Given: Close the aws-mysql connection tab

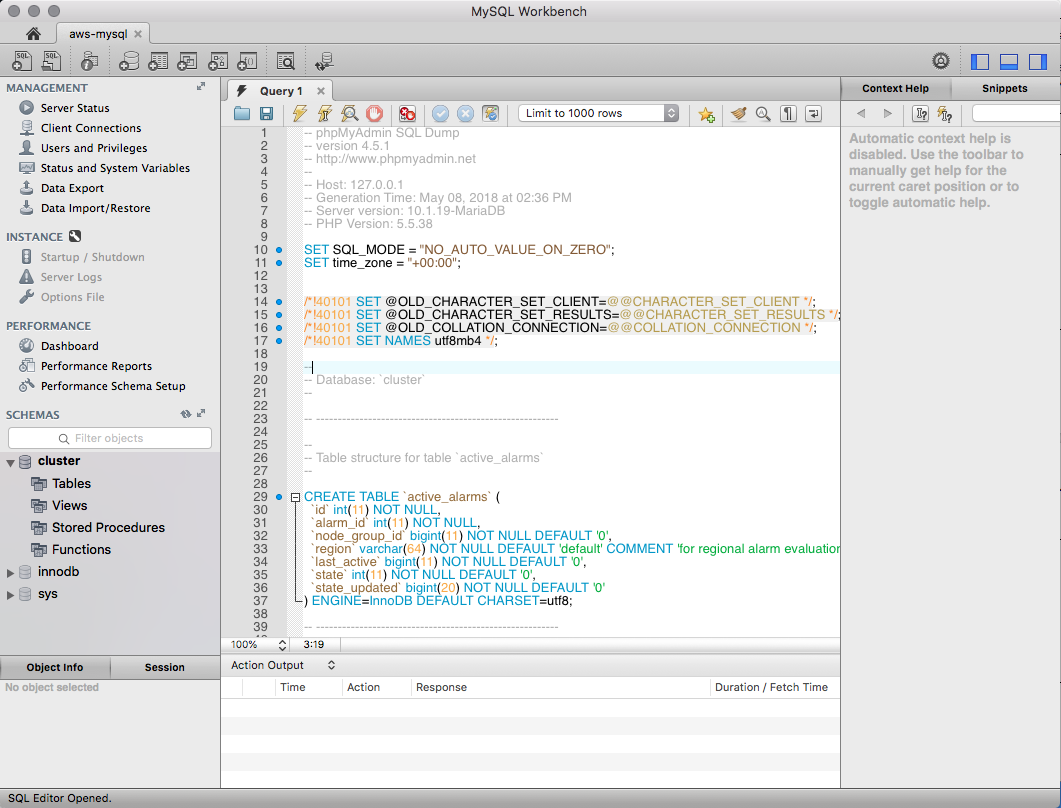Looking at the screenshot, I should pos(138,33).
